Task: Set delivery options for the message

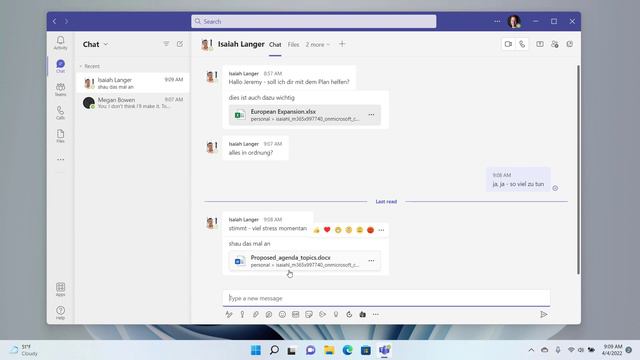Action: coord(242,314)
